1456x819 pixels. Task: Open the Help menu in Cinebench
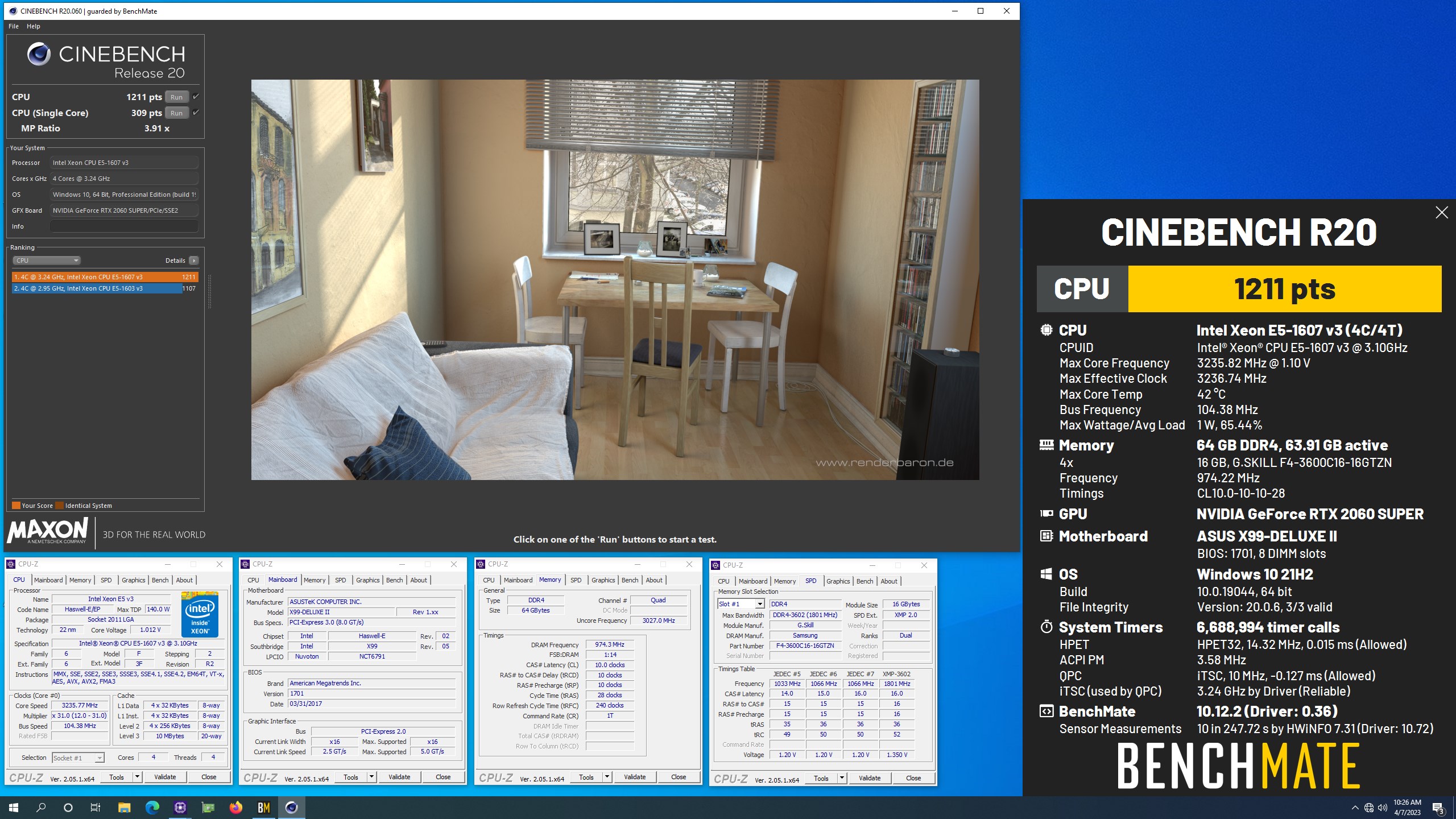click(x=34, y=26)
